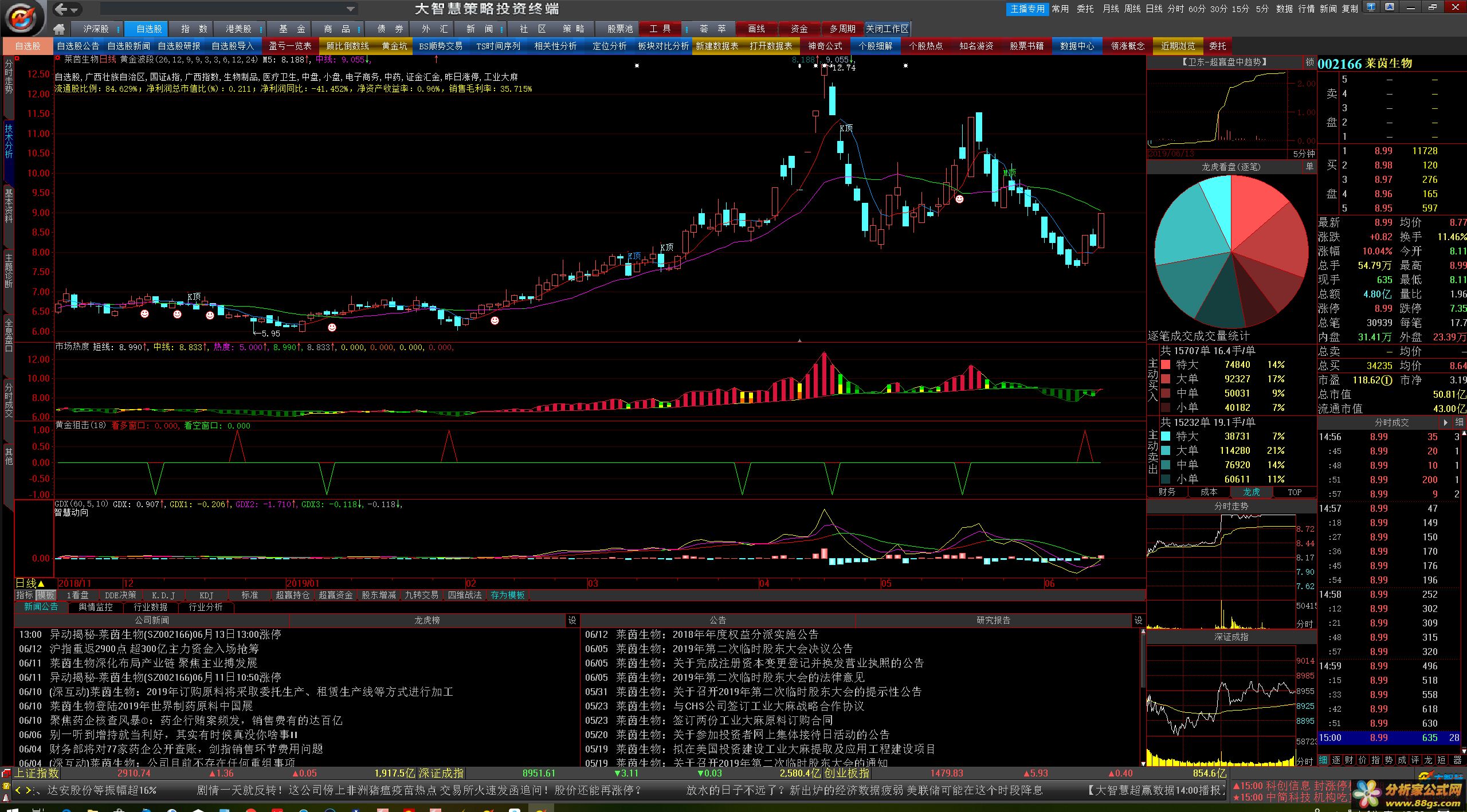Select the 15:00 trade row in tick list

[1389, 738]
